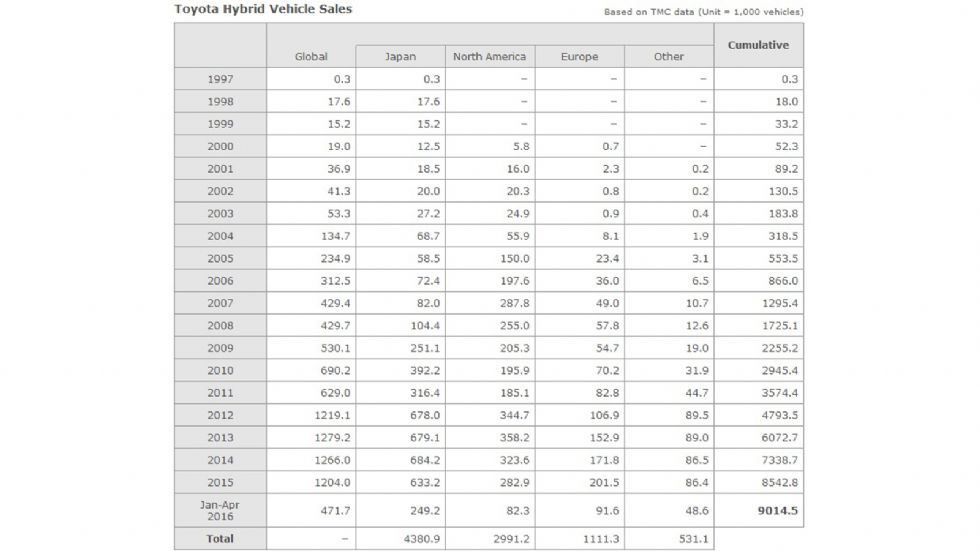
Task: Click Jan-Apr 2016 global value 471.7
Action: point(336,510)
